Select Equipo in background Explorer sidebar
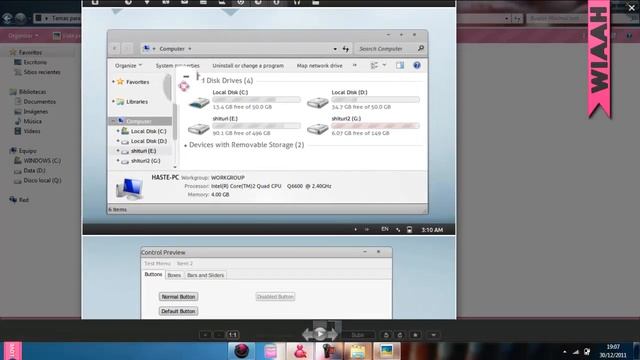Screen dimensions: 640x360 (27, 151)
